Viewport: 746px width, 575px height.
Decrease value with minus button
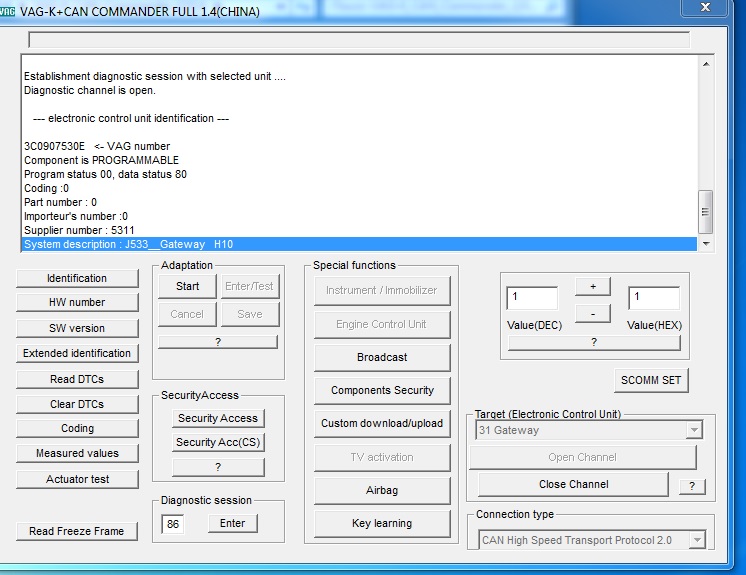point(592,313)
